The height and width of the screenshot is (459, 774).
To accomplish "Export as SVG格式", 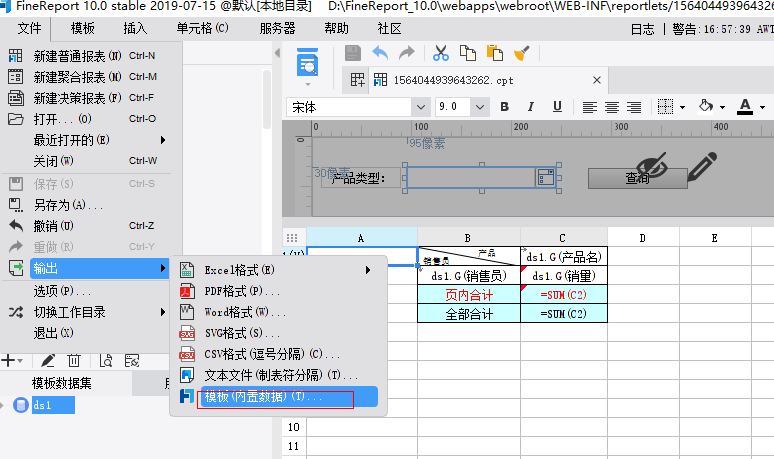I will (x=276, y=333).
